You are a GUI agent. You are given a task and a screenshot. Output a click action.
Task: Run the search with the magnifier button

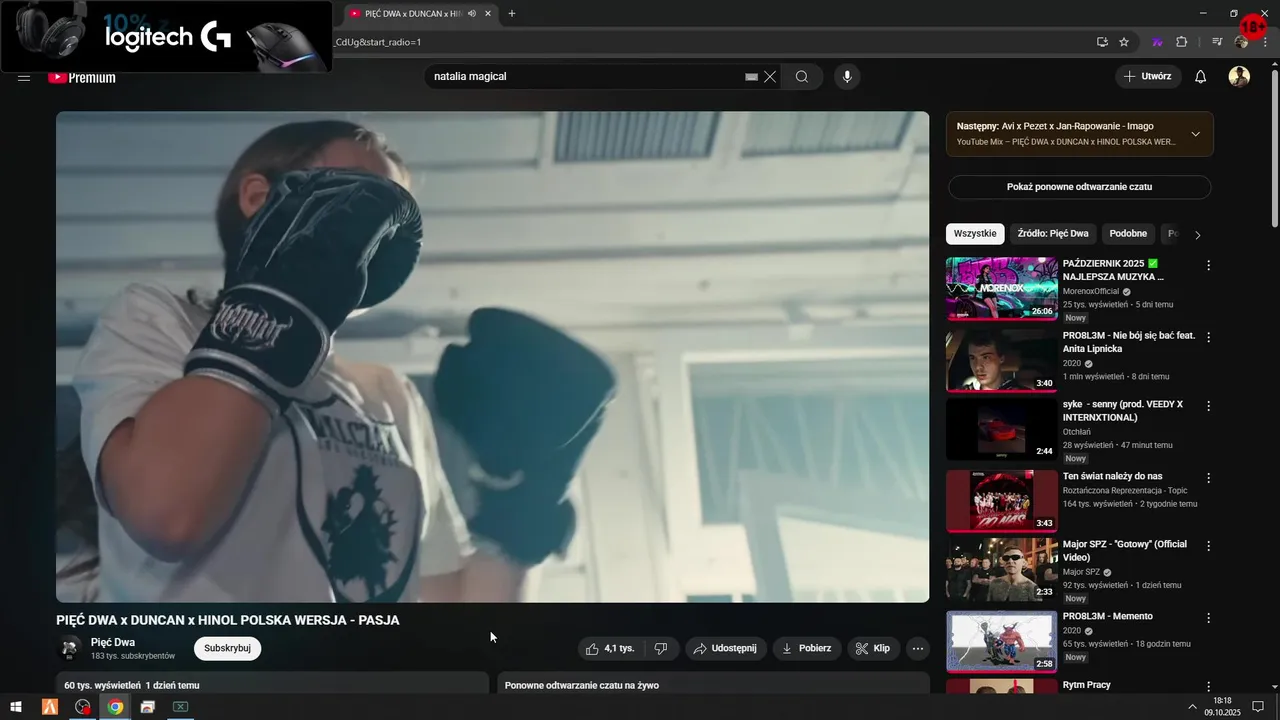(802, 77)
